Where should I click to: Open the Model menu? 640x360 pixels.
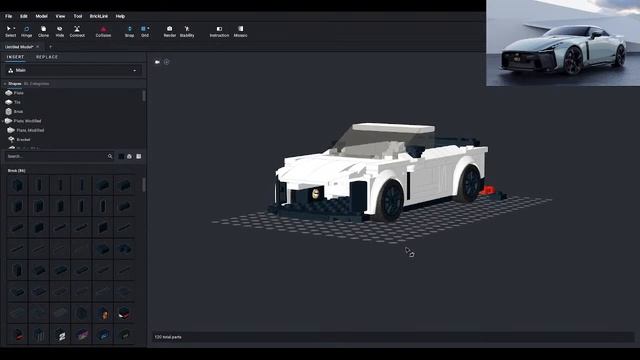coord(41,16)
